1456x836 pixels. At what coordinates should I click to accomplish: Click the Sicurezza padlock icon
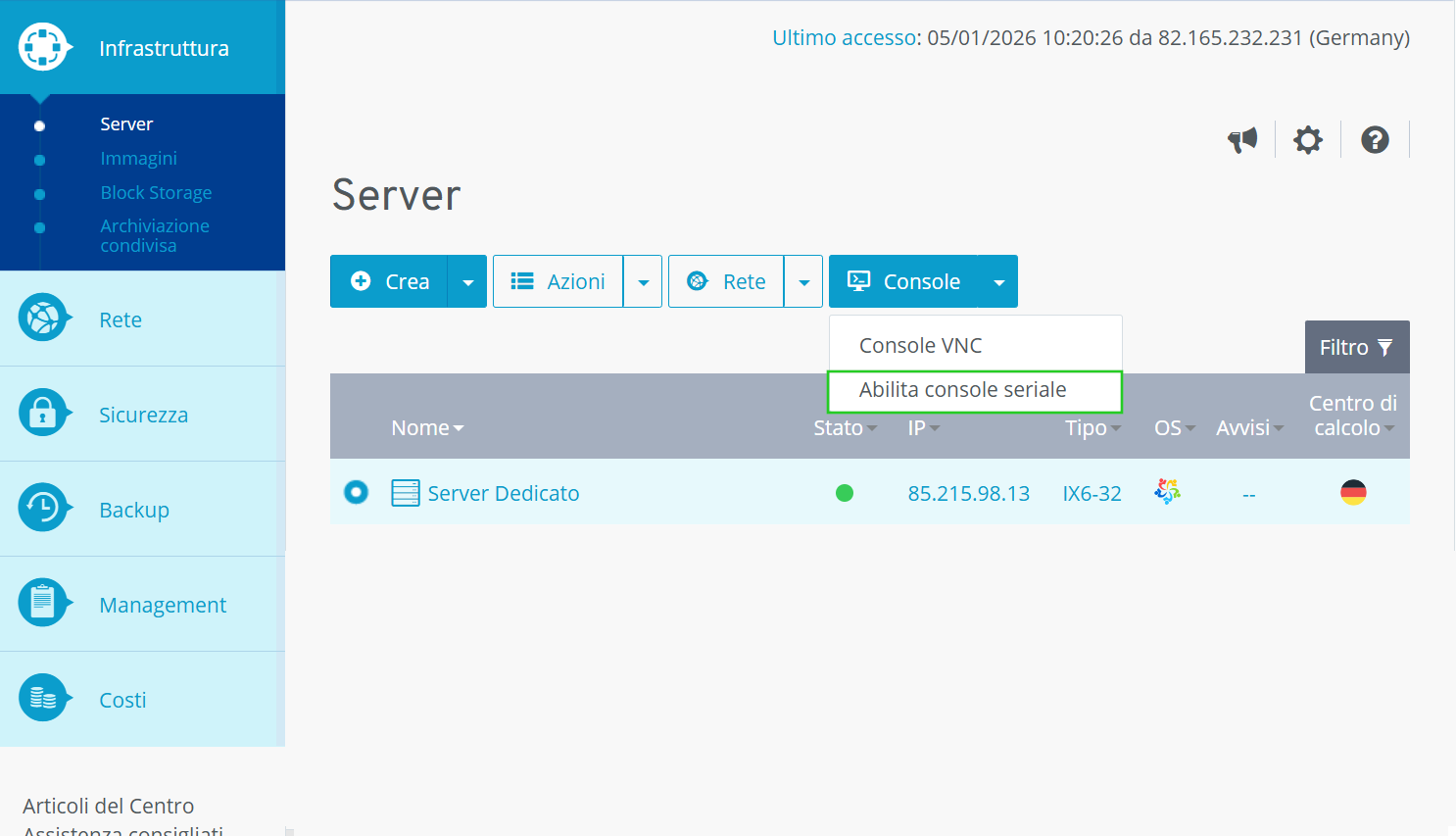(x=43, y=414)
